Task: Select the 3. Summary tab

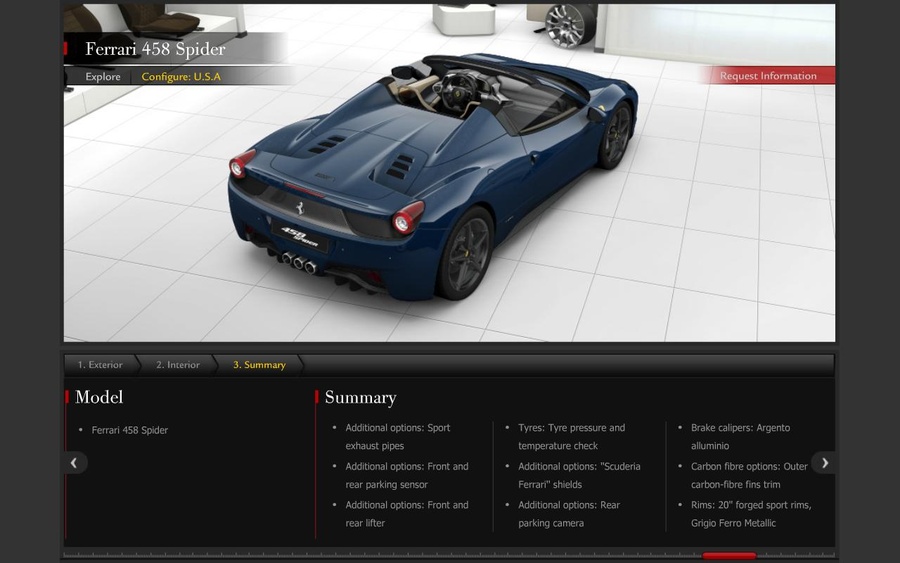Action: [259, 365]
